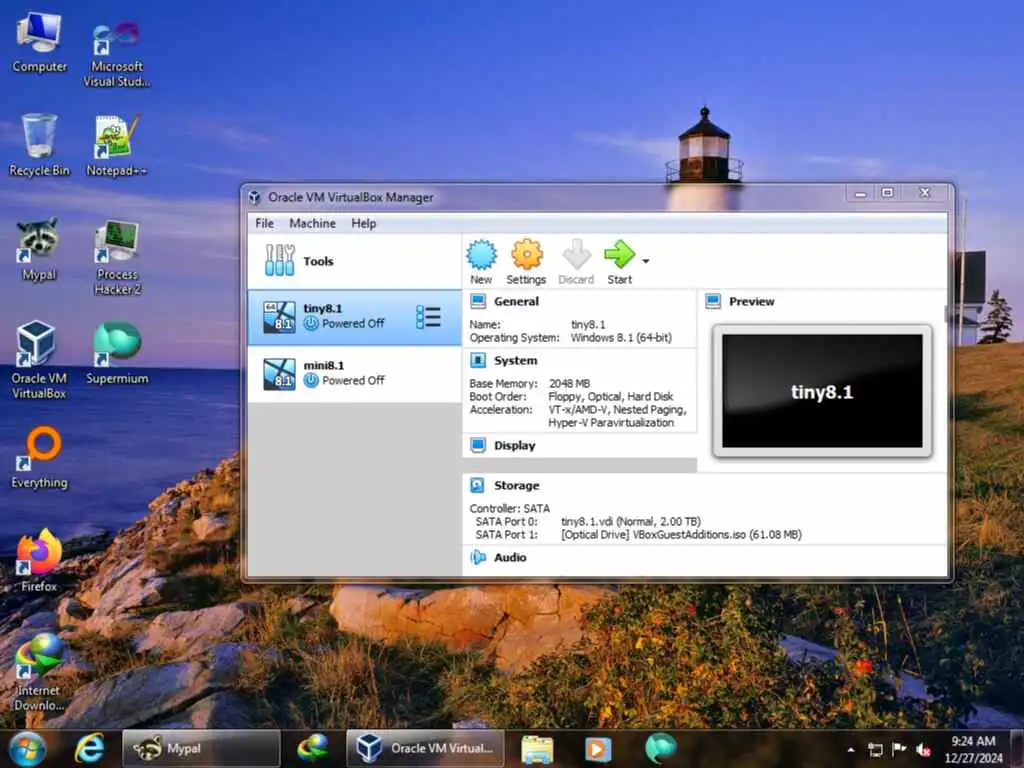Viewport: 1024px width, 768px height.
Task: Select Tools in the left panel
Action: [355, 261]
